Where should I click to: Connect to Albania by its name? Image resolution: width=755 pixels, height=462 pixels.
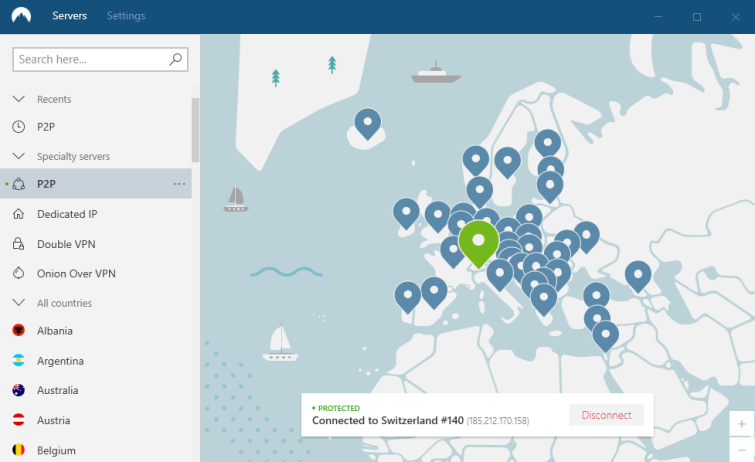(55, 331)
